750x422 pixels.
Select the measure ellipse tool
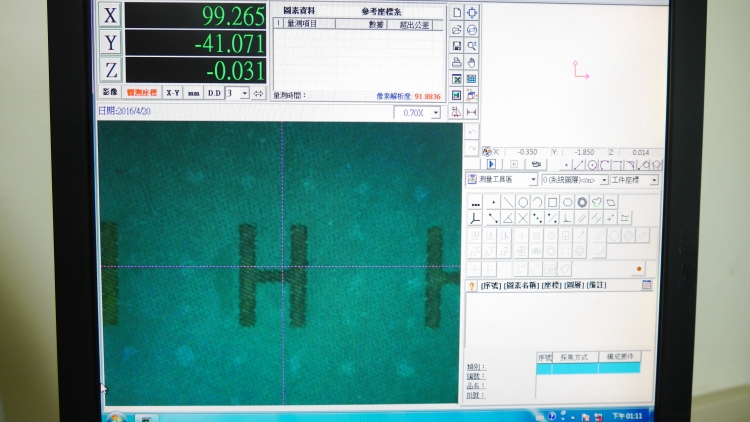pos(567,202)
